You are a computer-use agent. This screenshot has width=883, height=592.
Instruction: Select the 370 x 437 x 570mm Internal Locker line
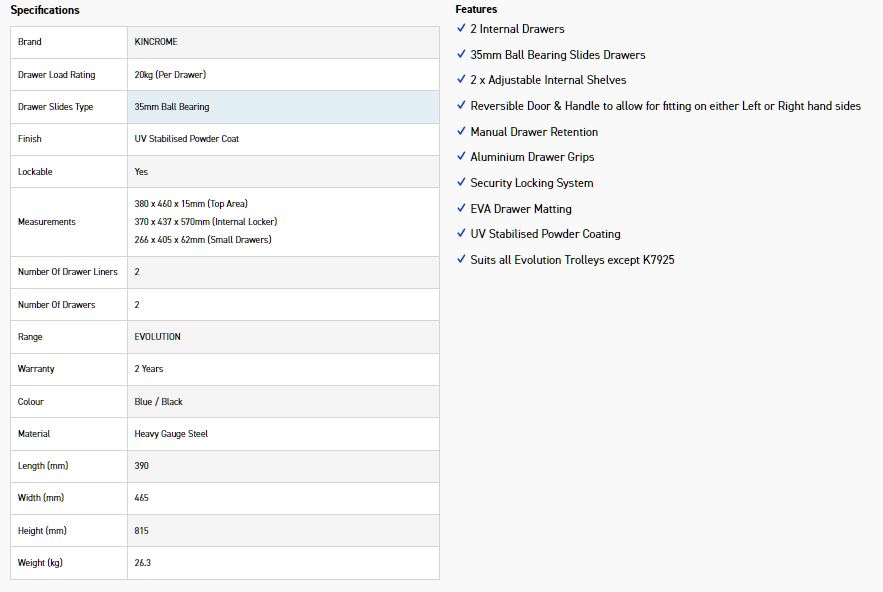coord(206,221)
